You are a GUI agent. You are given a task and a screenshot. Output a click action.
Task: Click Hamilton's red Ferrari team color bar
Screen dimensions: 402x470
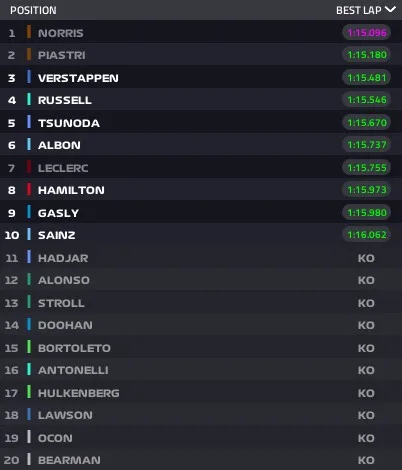(29, 189)
